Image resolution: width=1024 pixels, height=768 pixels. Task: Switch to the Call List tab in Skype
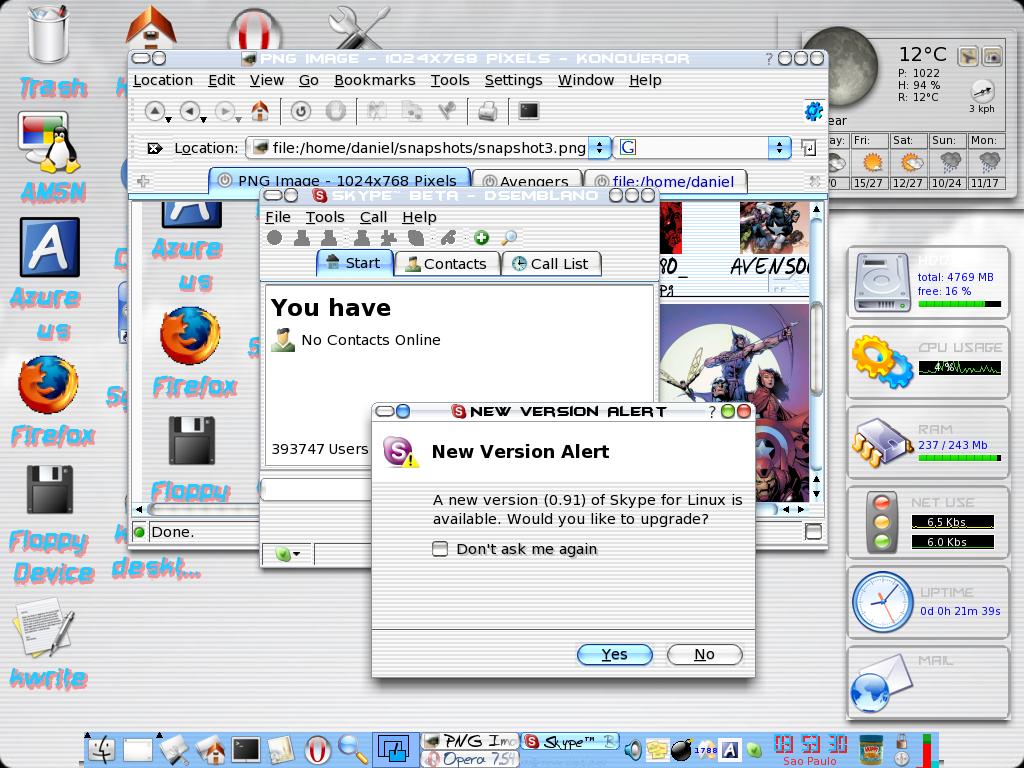click(551, 264)
